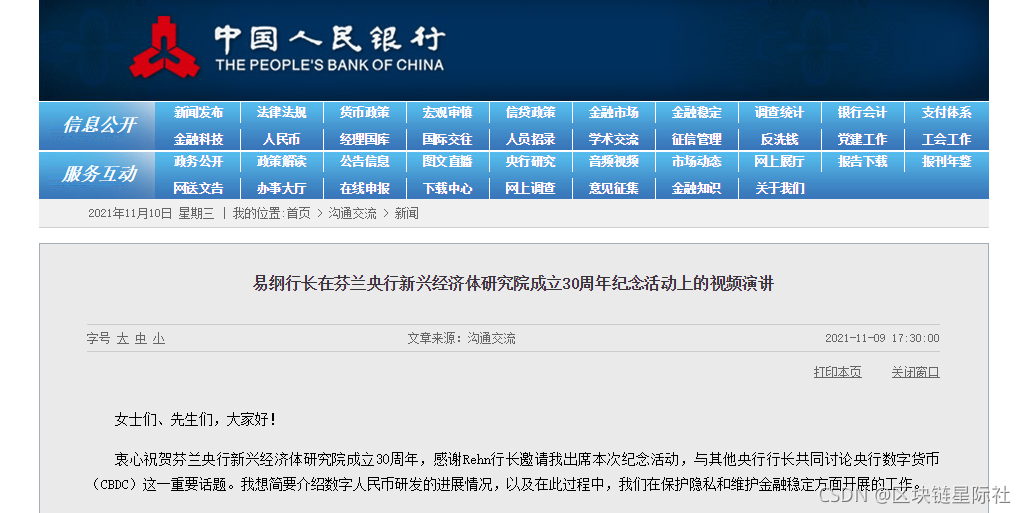Go to 人员招录 section

coord(531,139)
